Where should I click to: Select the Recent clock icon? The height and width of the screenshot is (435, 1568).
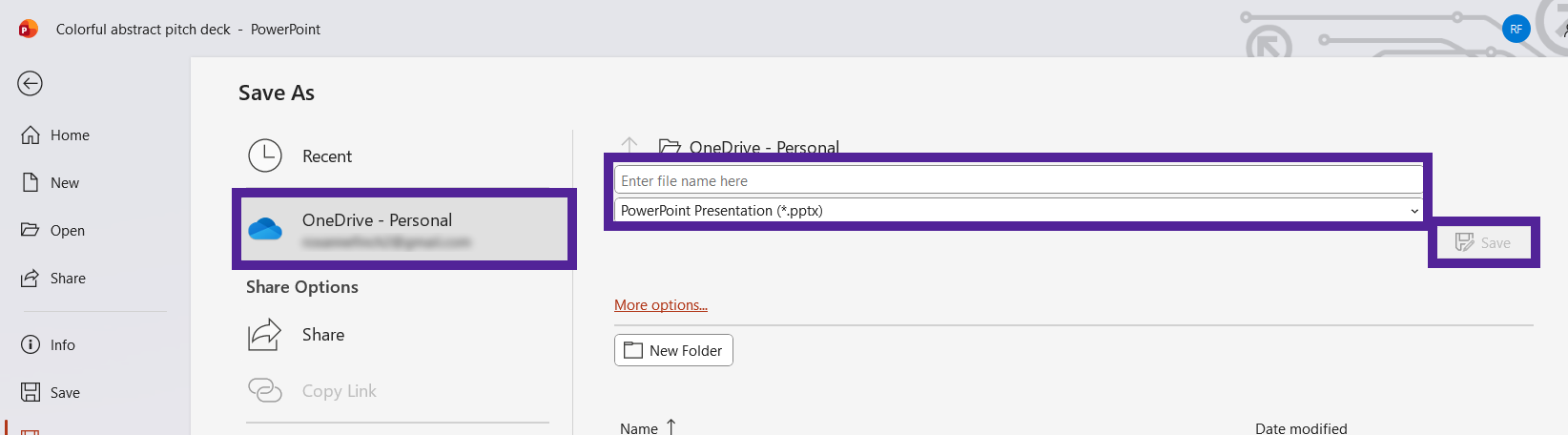click(265, 155)
